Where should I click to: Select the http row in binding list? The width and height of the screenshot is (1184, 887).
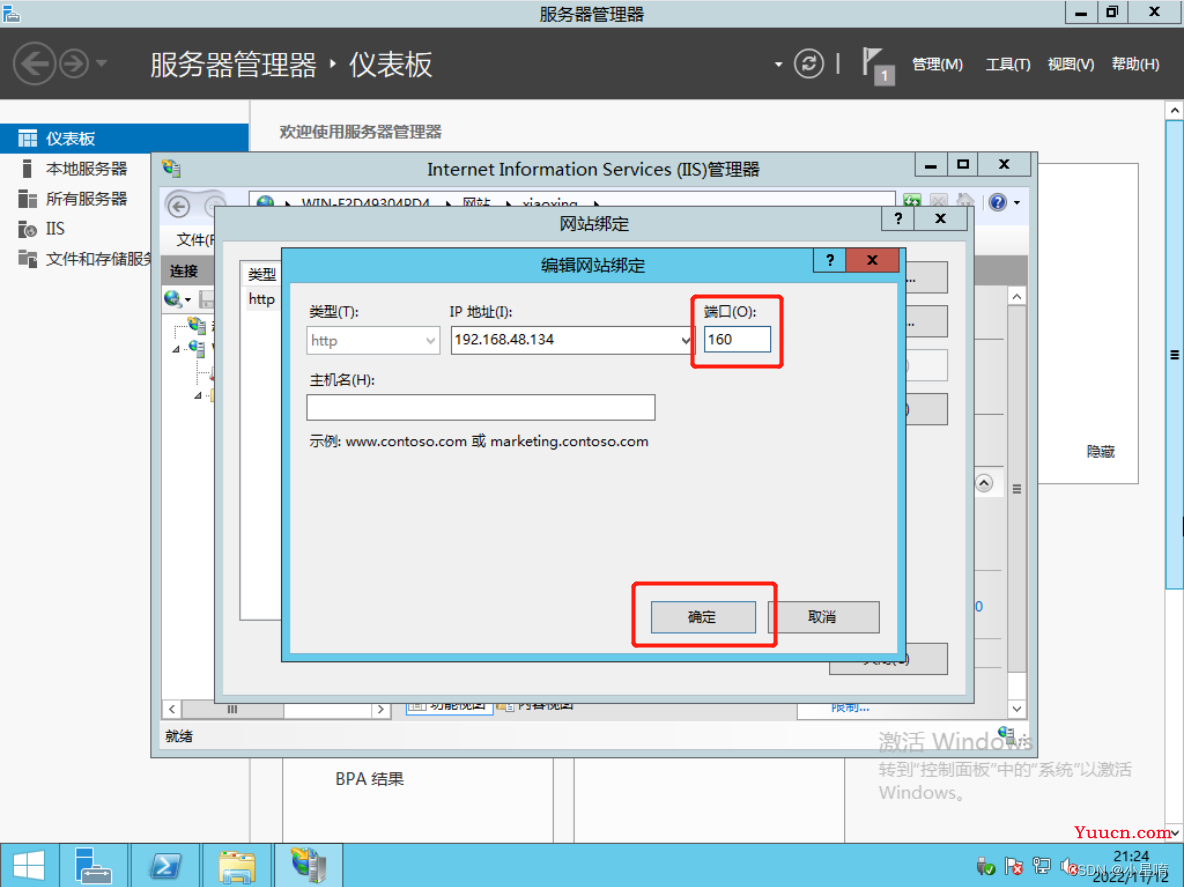(261, 299)
